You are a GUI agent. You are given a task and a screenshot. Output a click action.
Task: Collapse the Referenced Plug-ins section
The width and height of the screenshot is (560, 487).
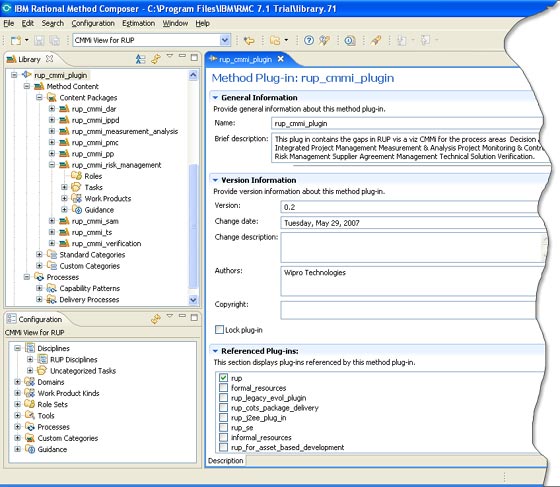(215, 351)
